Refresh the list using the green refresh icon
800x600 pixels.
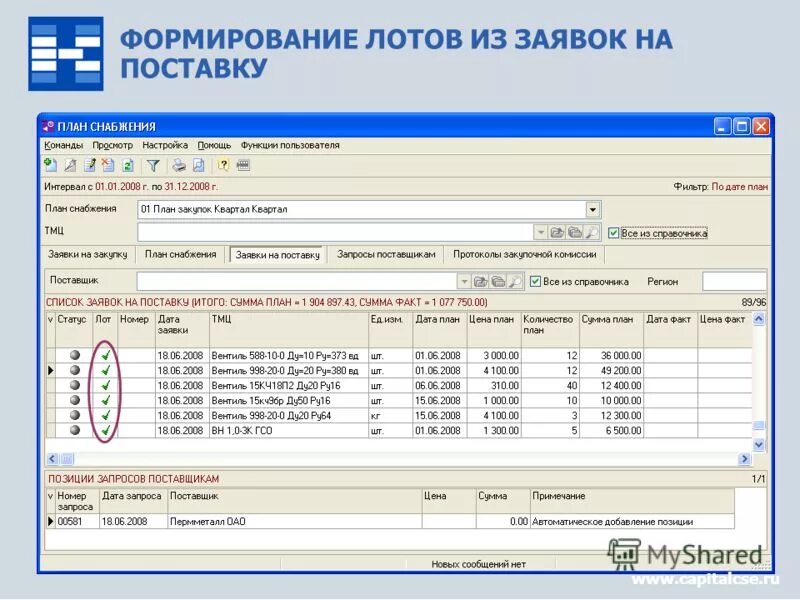[126, 166]
